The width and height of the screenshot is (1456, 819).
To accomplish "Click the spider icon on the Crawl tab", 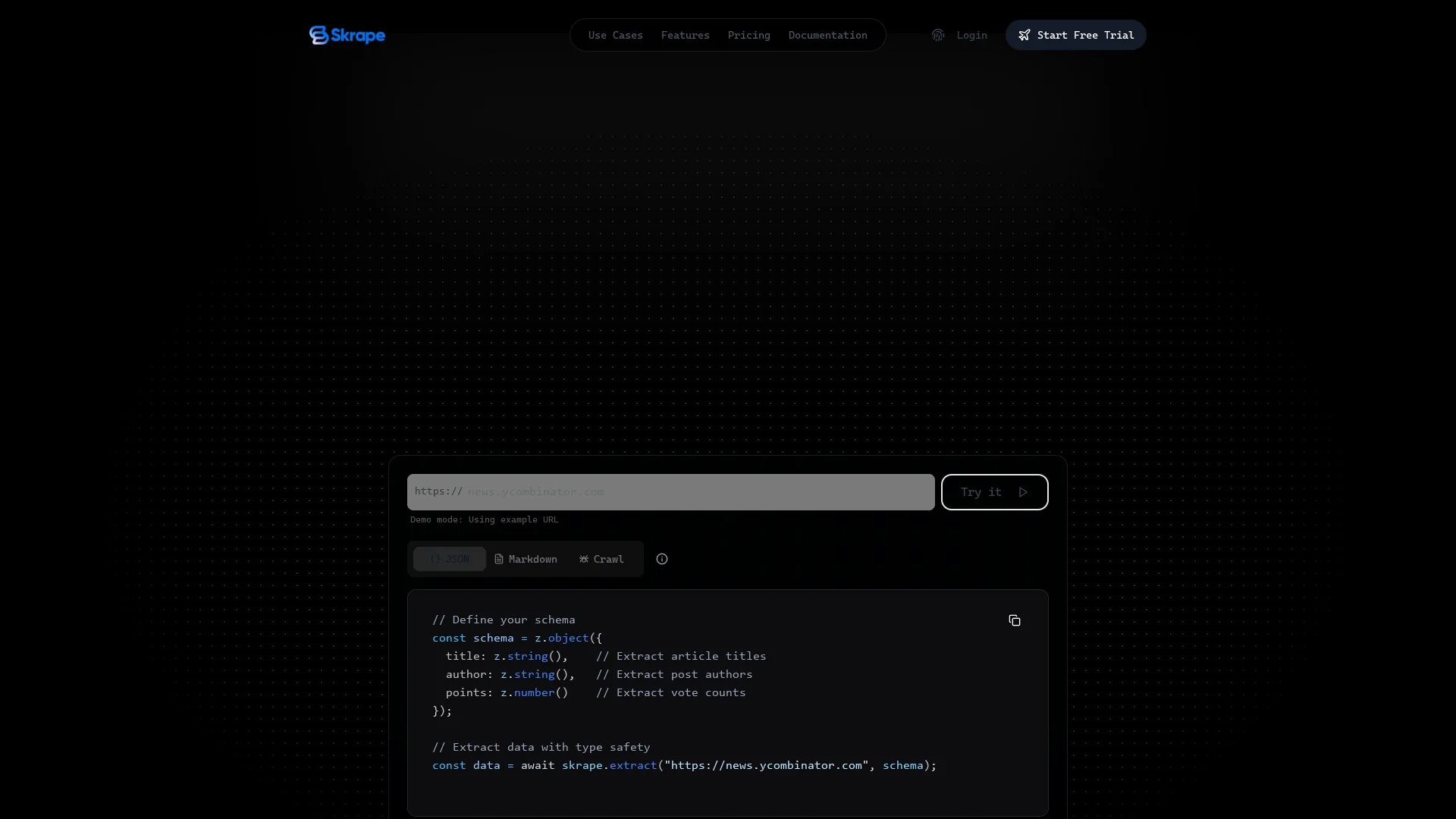I will (584, 559).
